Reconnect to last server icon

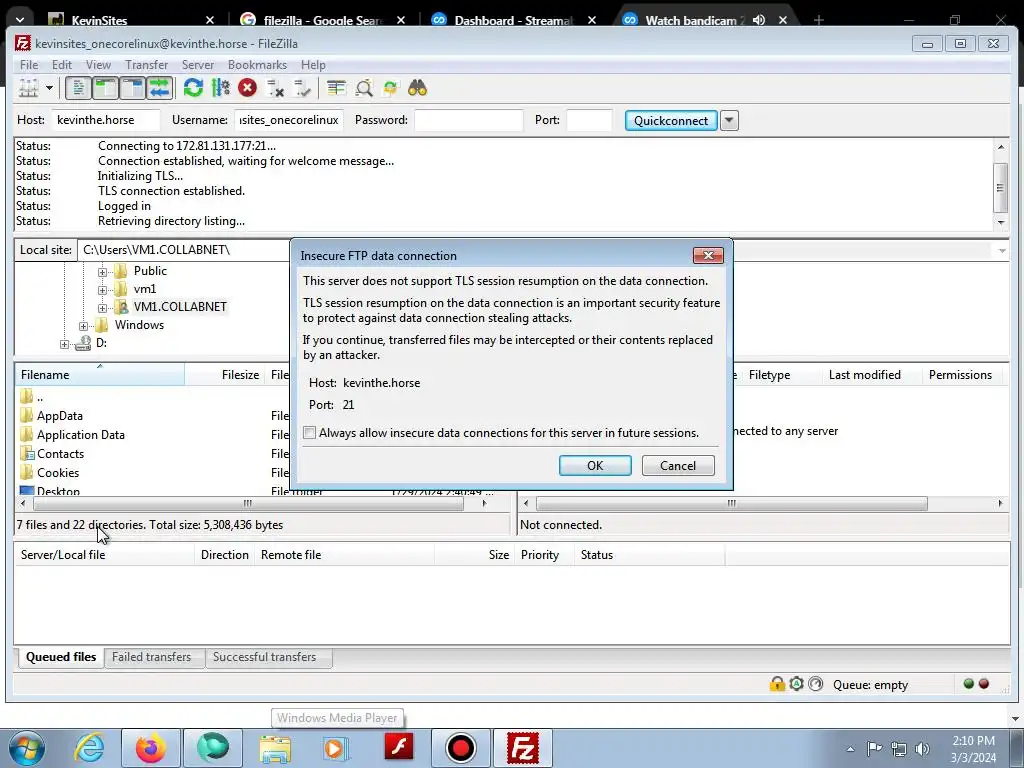302,88
